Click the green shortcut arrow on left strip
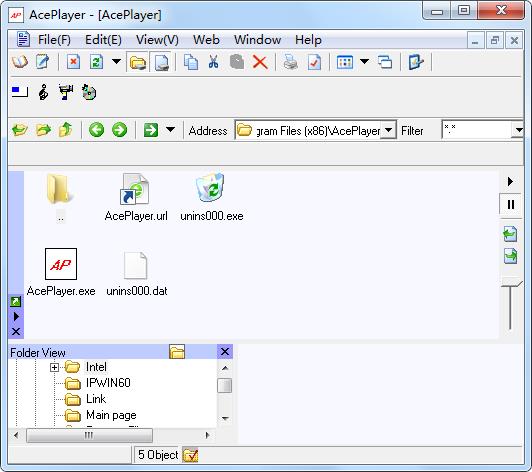Screen dimensions: 532x472 16,301
